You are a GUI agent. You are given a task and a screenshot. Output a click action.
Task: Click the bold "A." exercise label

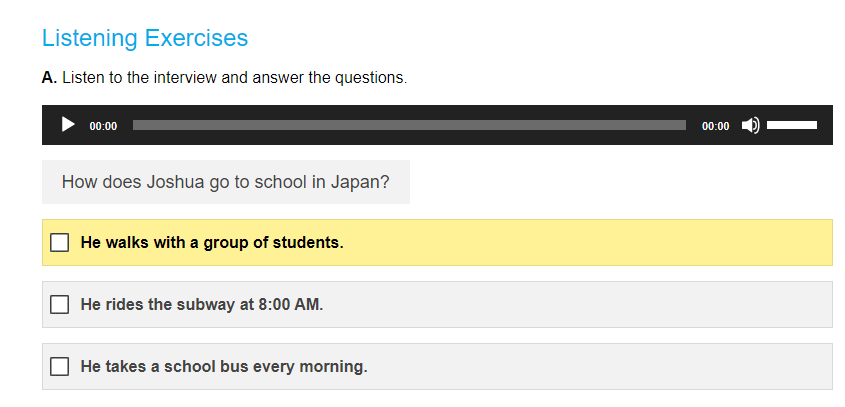point(49,77)
